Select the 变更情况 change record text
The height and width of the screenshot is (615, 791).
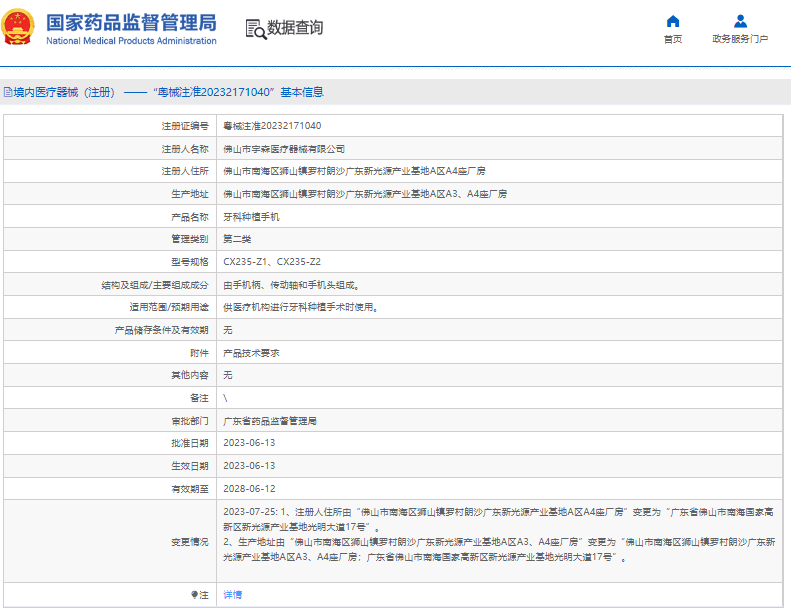499,535
